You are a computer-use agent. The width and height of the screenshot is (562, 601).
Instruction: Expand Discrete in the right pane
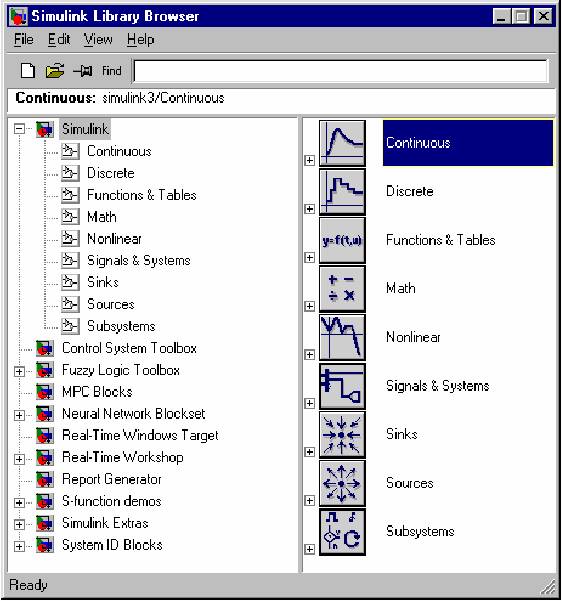pos(309,209)
